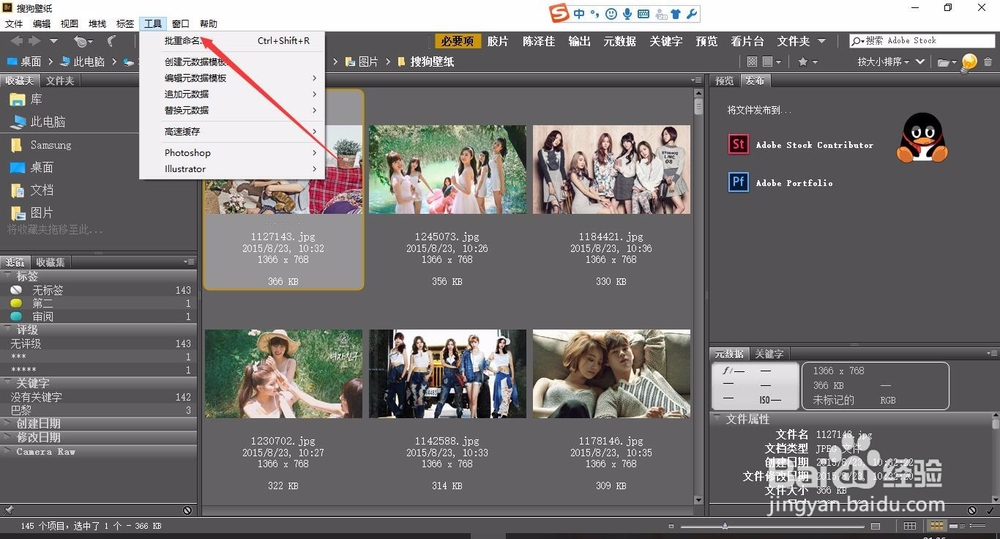Filter by five-star rating
The width and height of the screenshot is (1000, 539).
click(x=99, y=370)
